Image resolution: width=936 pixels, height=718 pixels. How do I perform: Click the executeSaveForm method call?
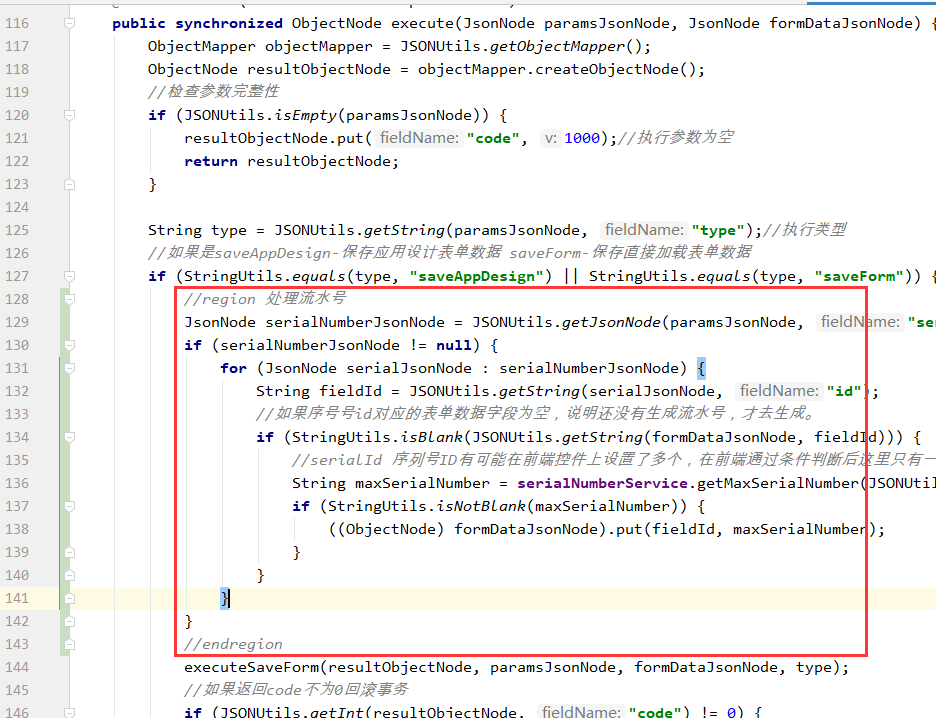pos(255,667)
